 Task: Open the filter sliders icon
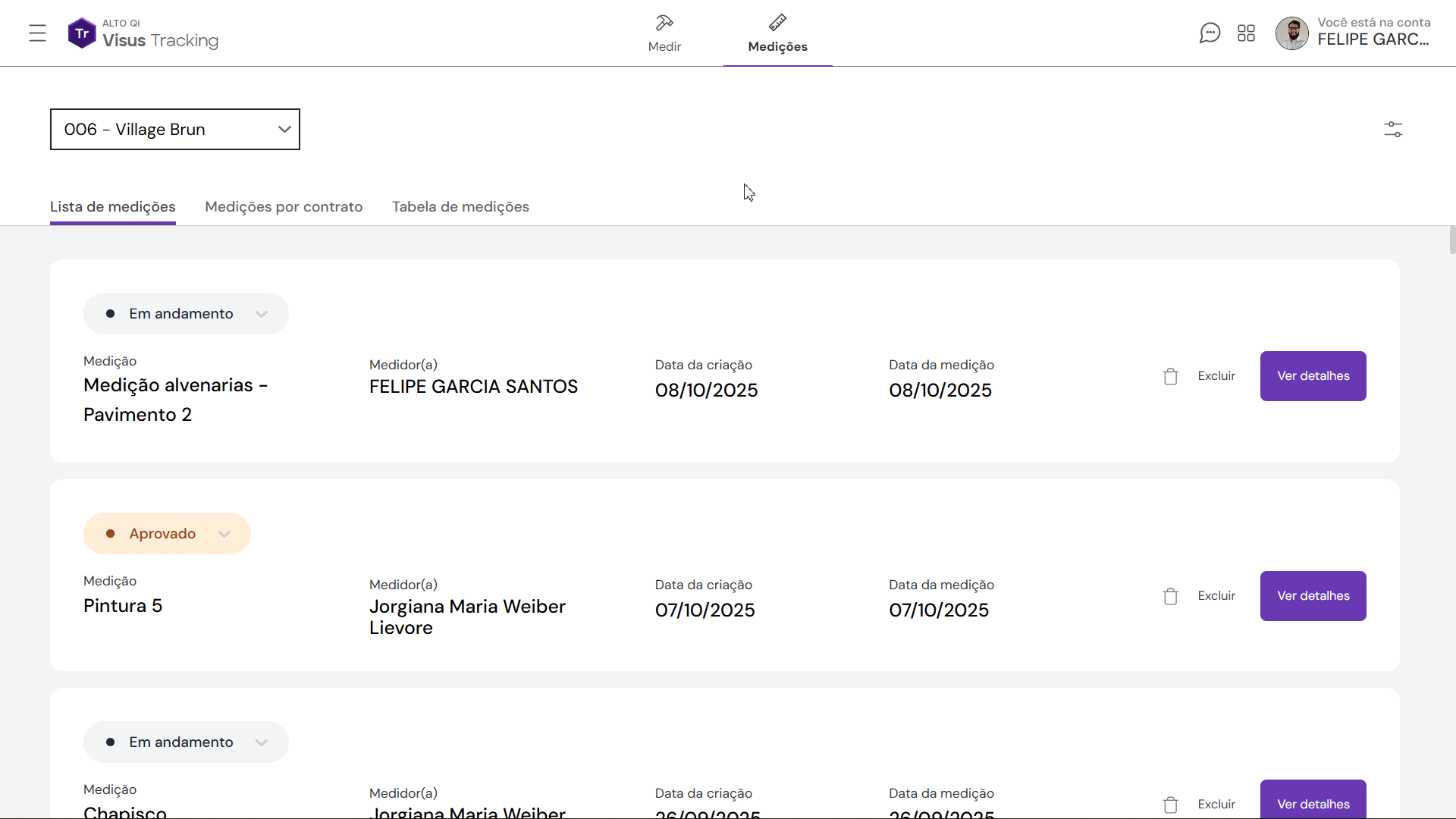coord(1393,130)
